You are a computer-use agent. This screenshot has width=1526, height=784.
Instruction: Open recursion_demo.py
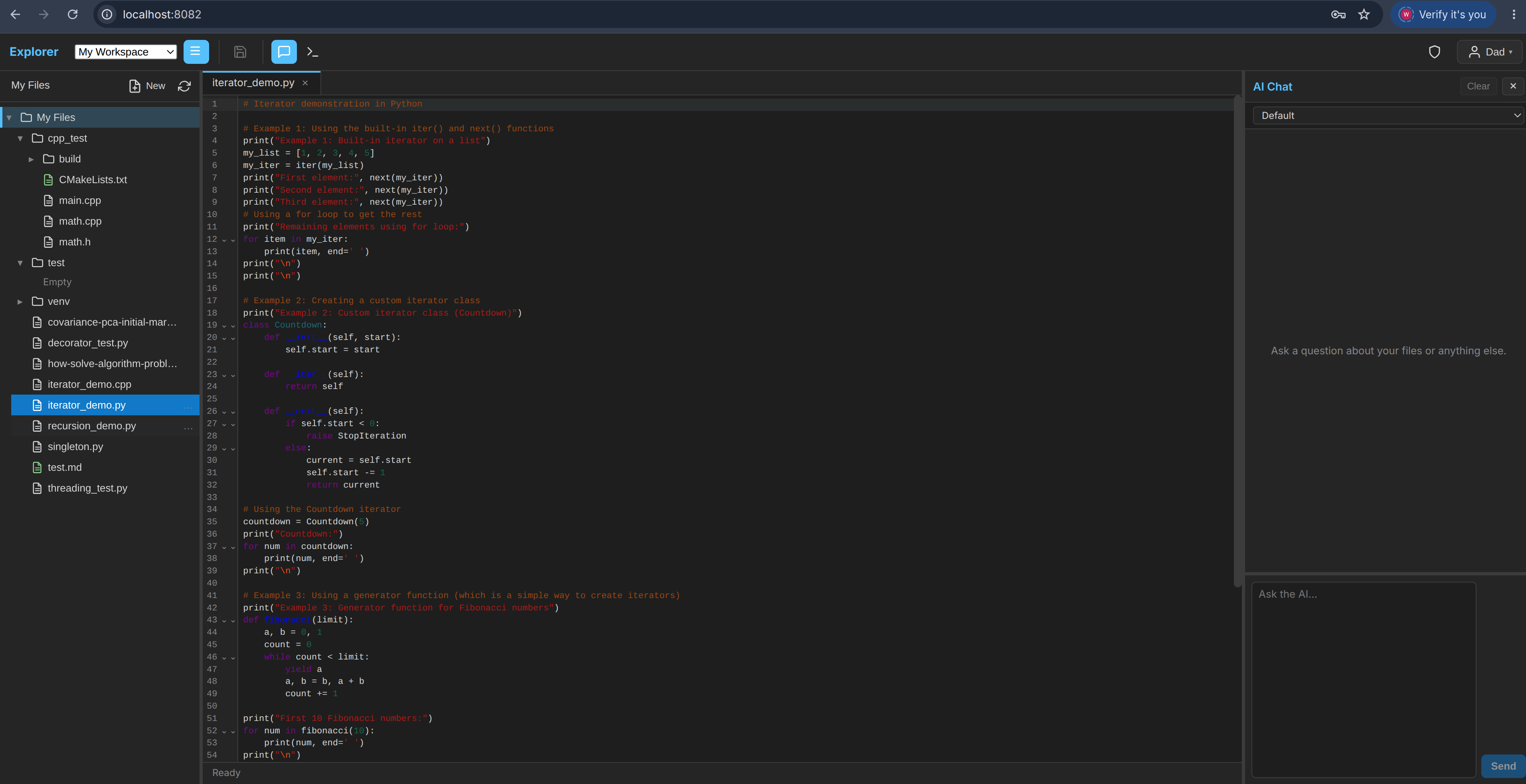[92, 426]
